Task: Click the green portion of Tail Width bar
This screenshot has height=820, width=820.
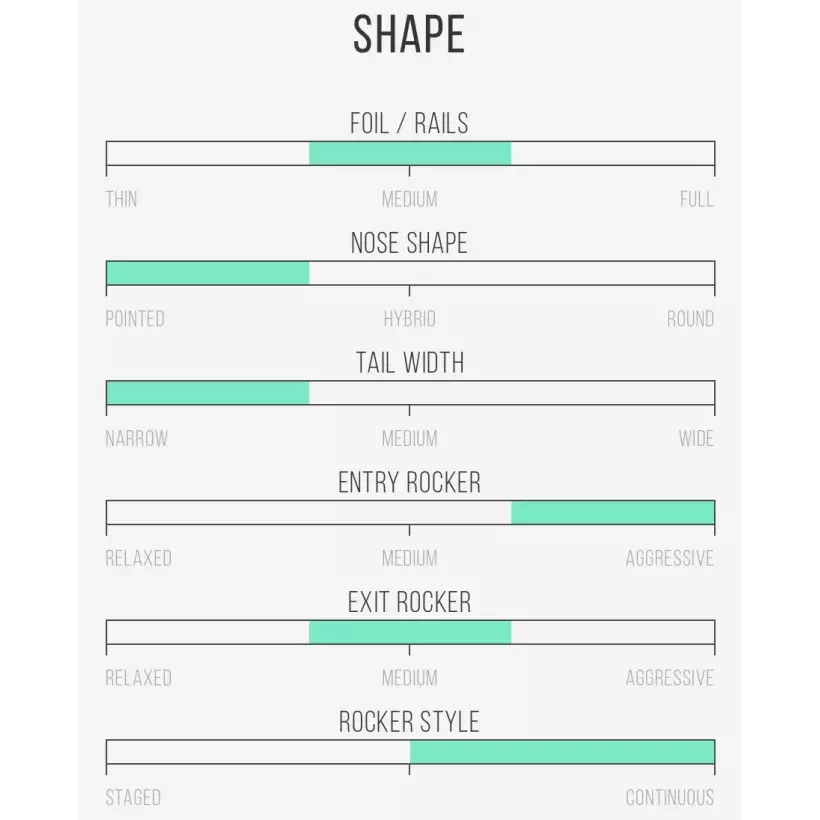Action: 207,393
